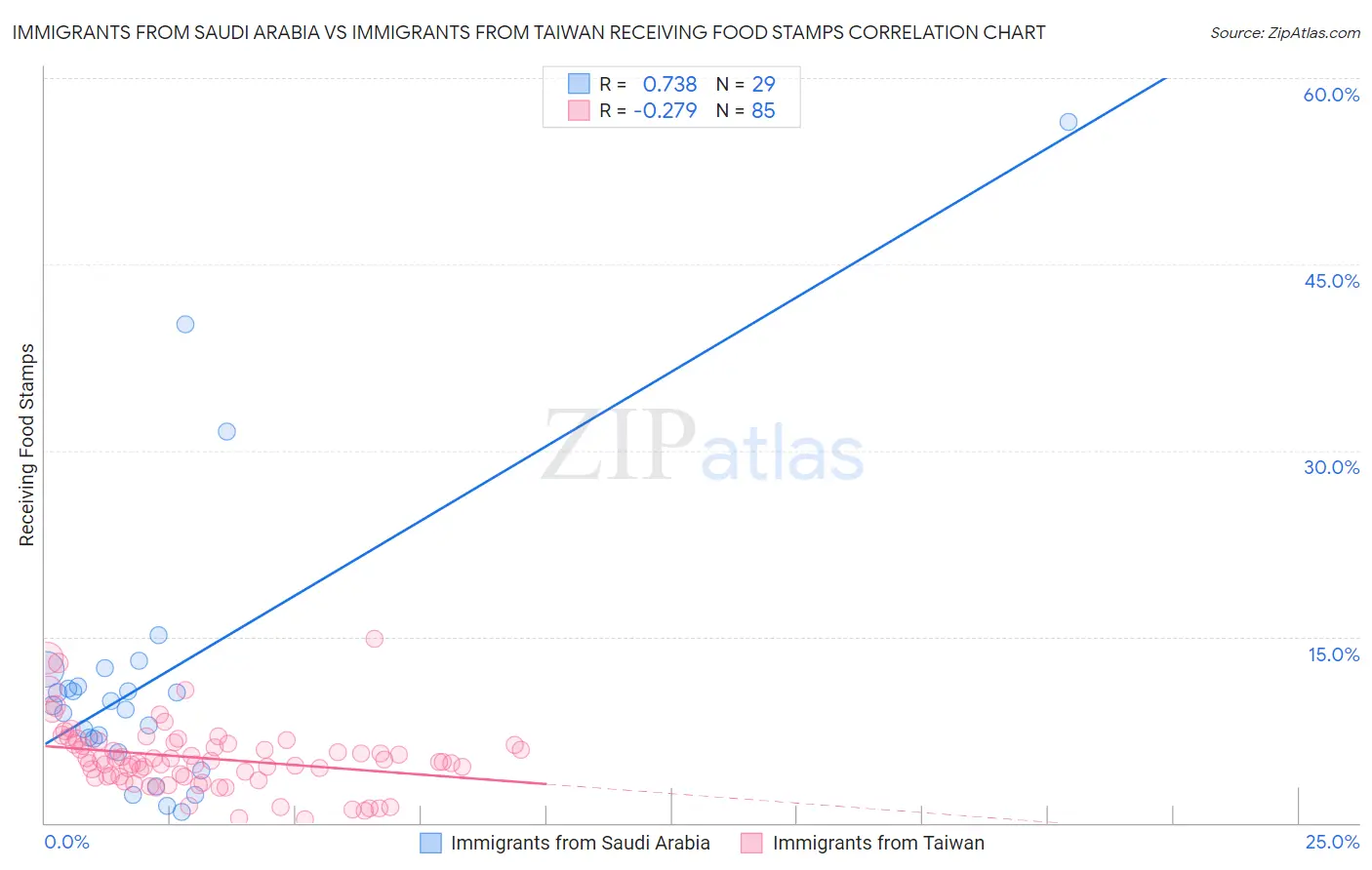Image resolution: width=1372 pixels, height=870 pixels.
Task: Click the 15.0% y-axis tick label
Action: (x=1333, y=654)
